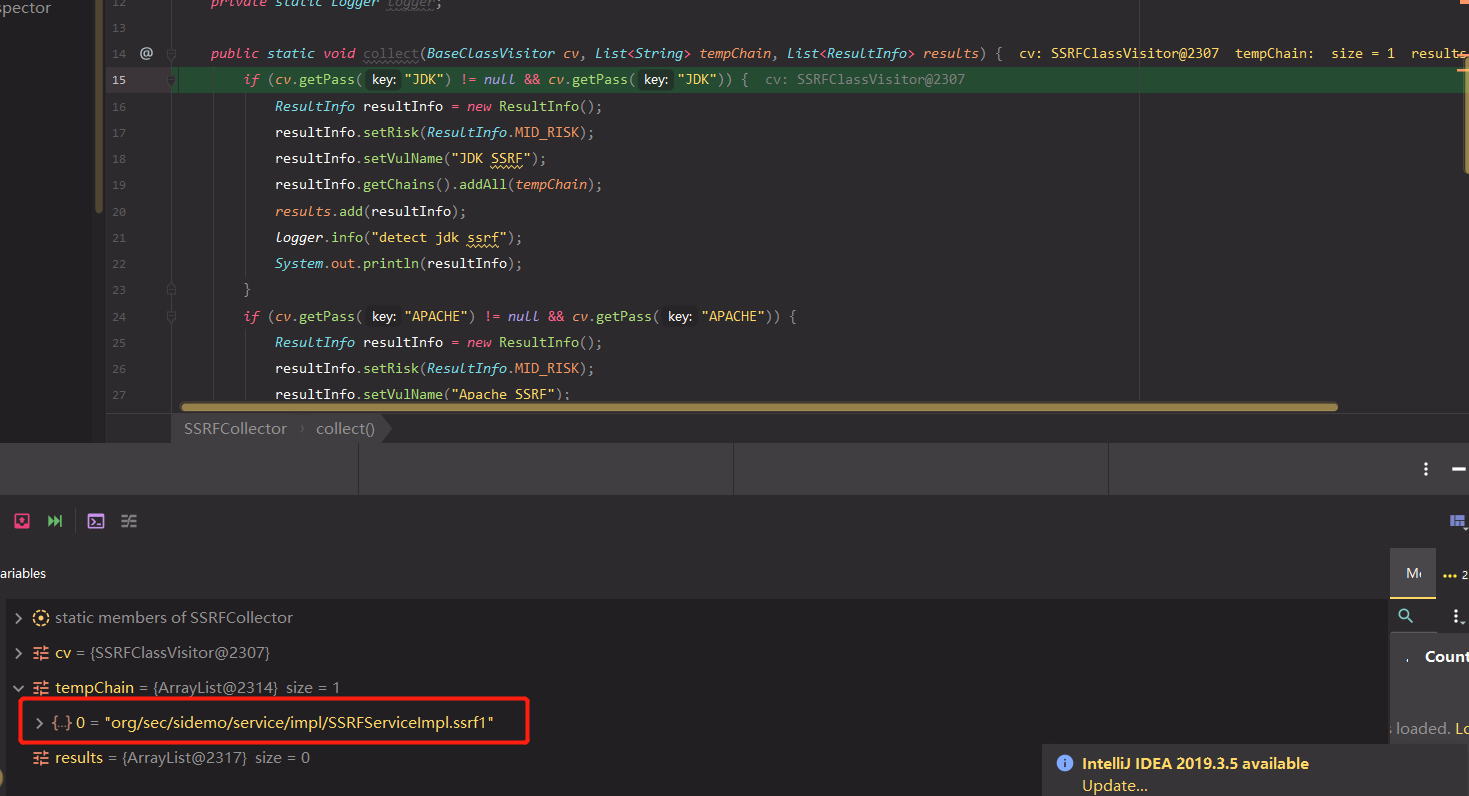Image resolution: width=1469 pixels, height=796 pixels.
Task: Click the Update... link in notification
Action: pyautogui.click(x=1115, y=785)
